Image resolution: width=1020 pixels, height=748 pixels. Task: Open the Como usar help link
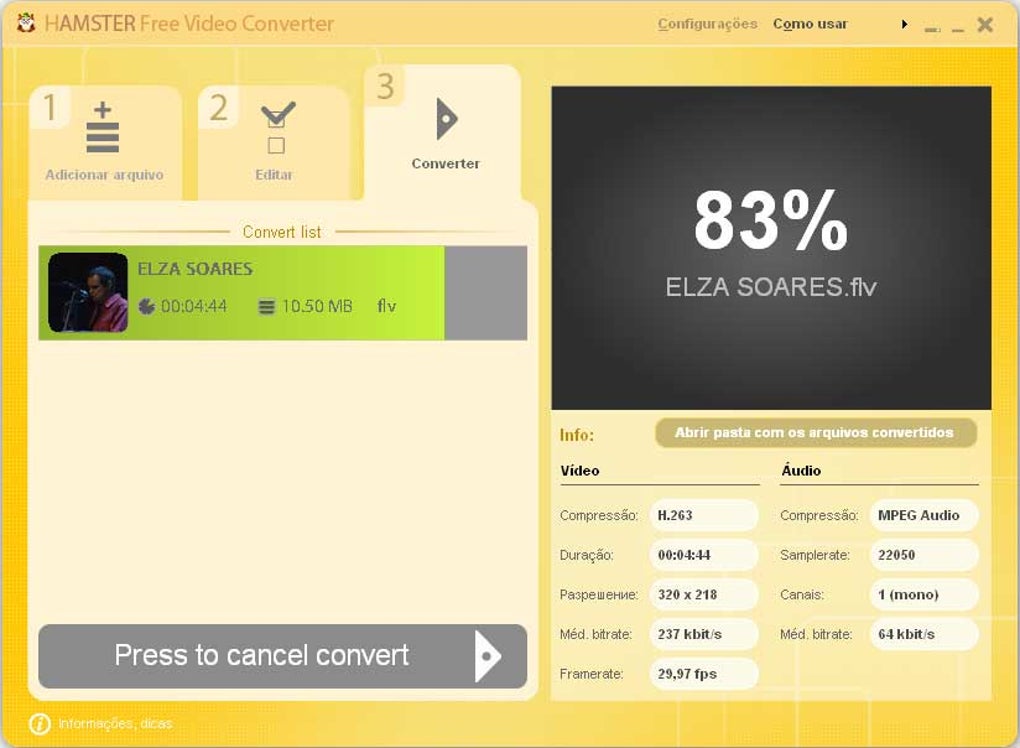pos(810,24)
